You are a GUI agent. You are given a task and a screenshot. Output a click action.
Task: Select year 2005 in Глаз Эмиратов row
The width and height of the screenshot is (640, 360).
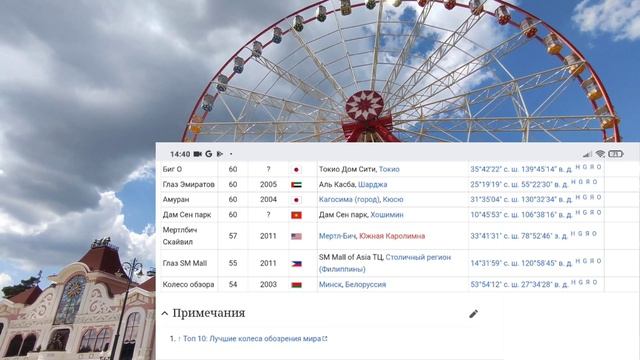(x=268, y=184)
